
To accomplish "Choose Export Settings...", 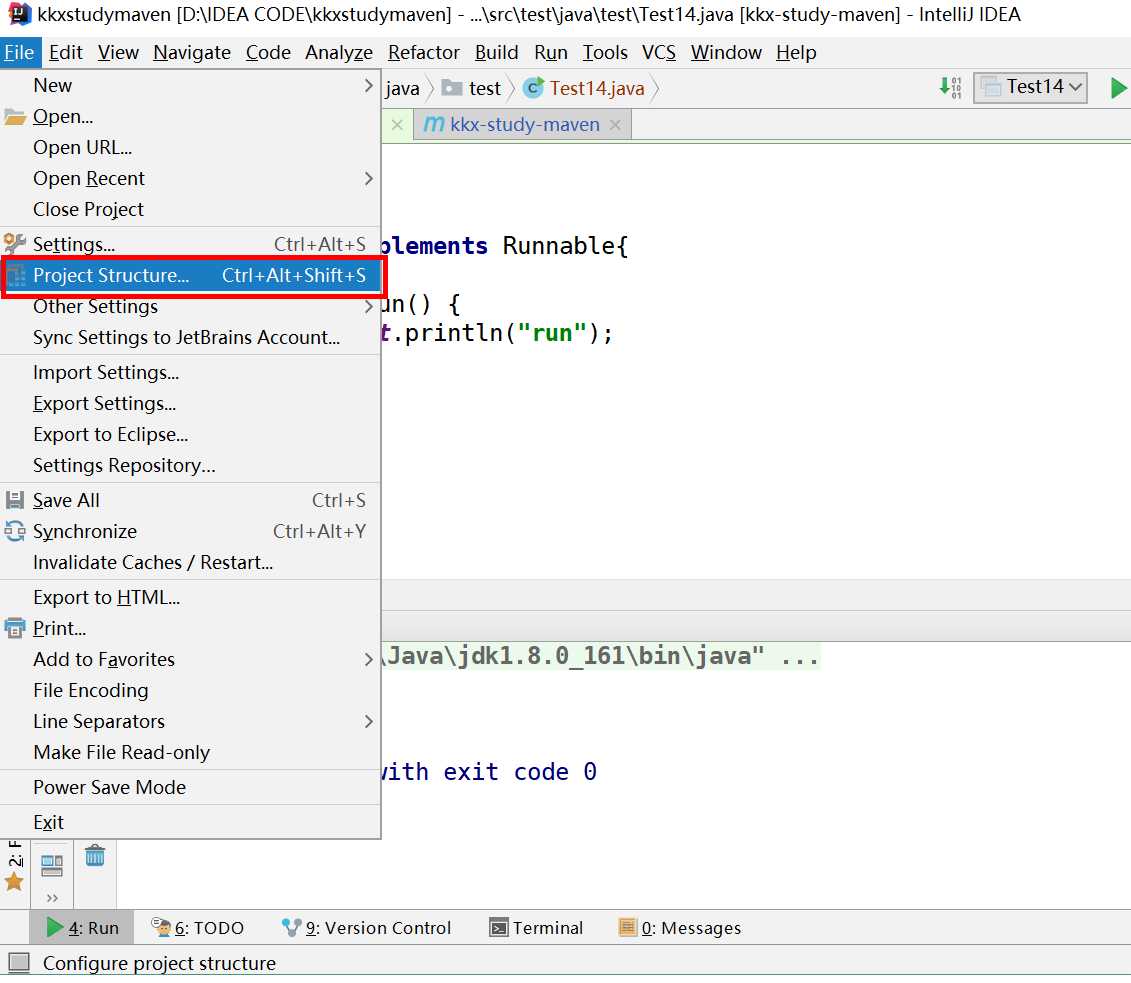I will (190, 403).
